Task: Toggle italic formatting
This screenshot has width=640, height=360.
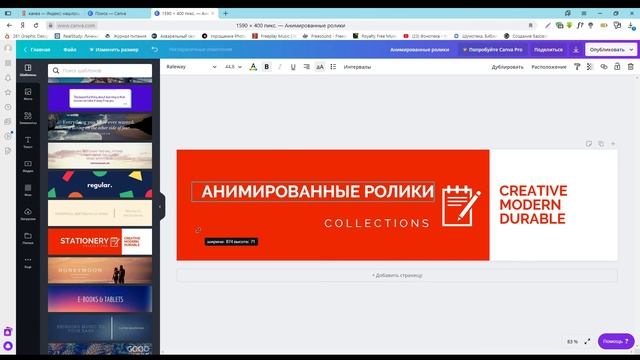Action: tap(280, 67)
